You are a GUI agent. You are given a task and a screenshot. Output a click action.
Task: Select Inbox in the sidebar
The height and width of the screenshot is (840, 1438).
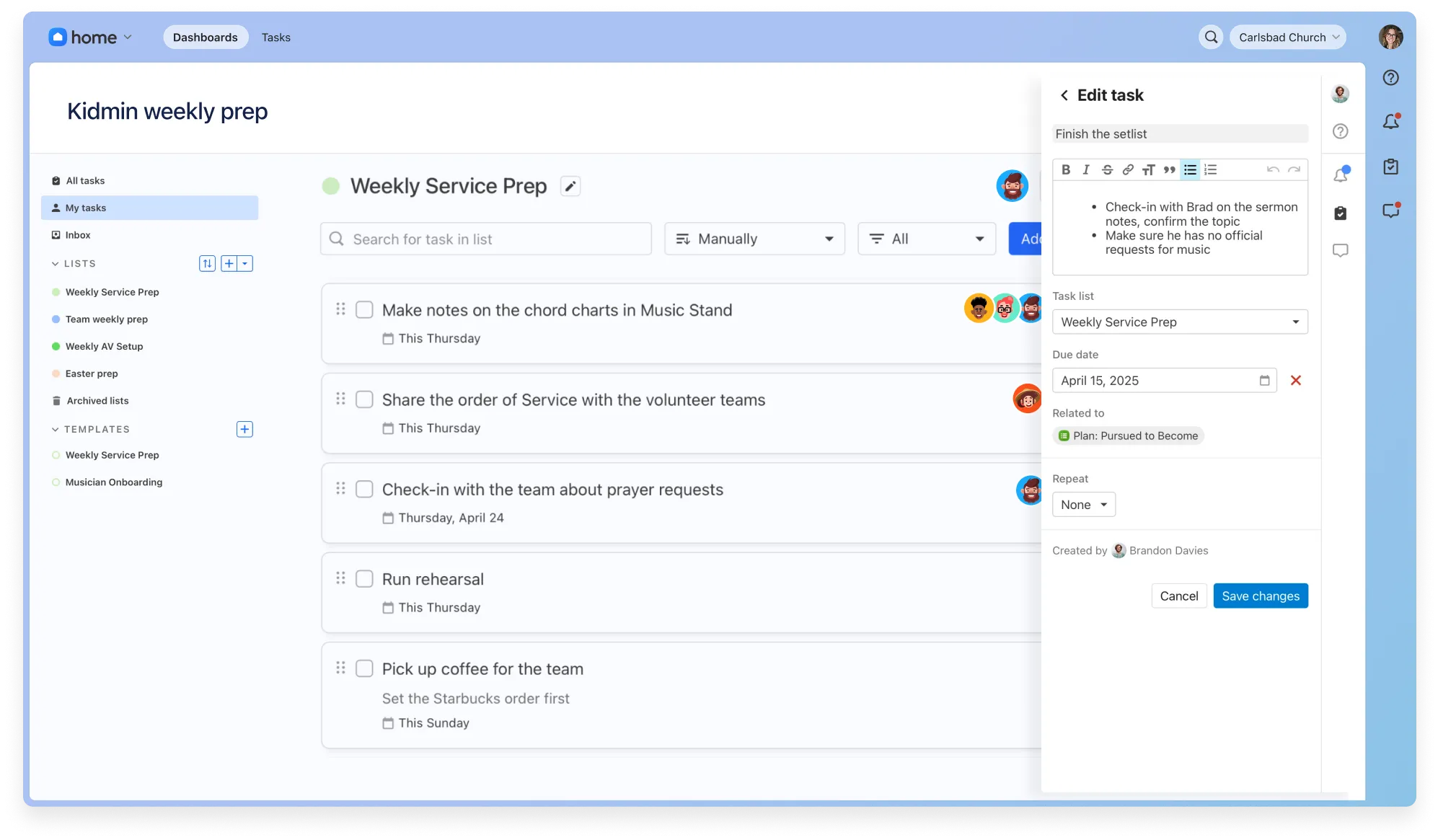coord(77,235)
